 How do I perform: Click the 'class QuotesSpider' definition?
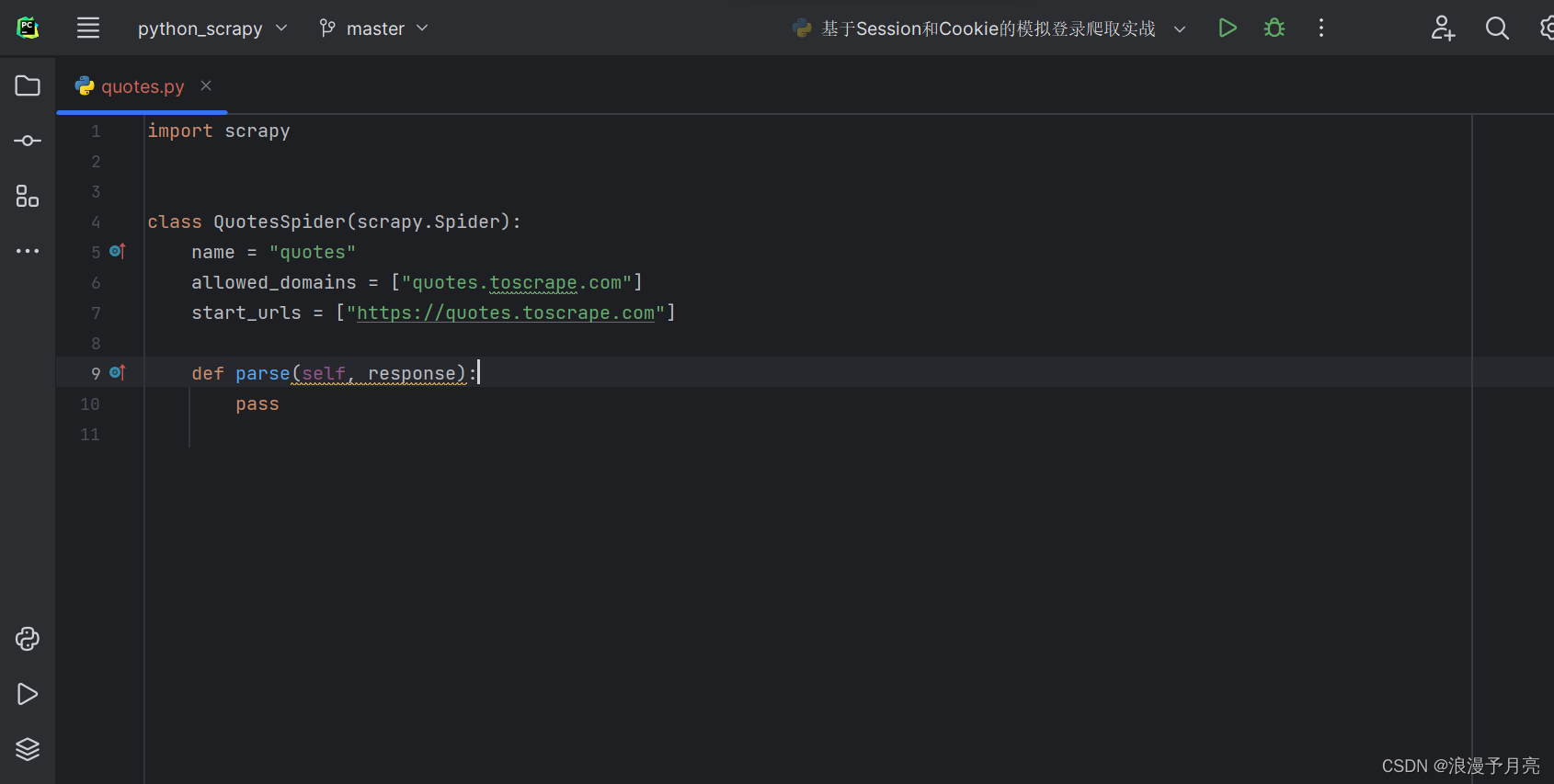tap(334, 222)
